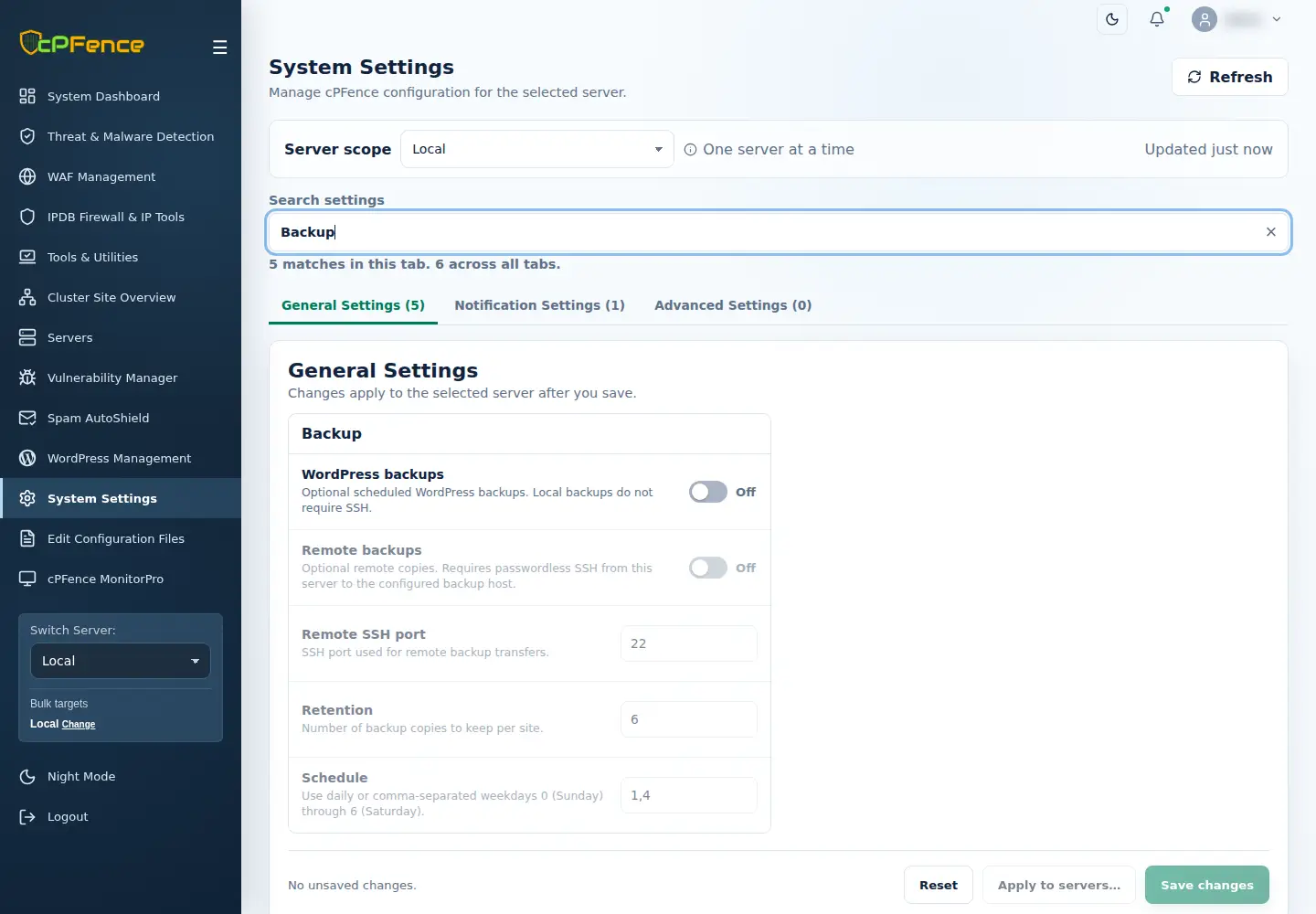Click Apply to servers... button
This screenshot has height=914, width=1316.
pos(1059,885)
